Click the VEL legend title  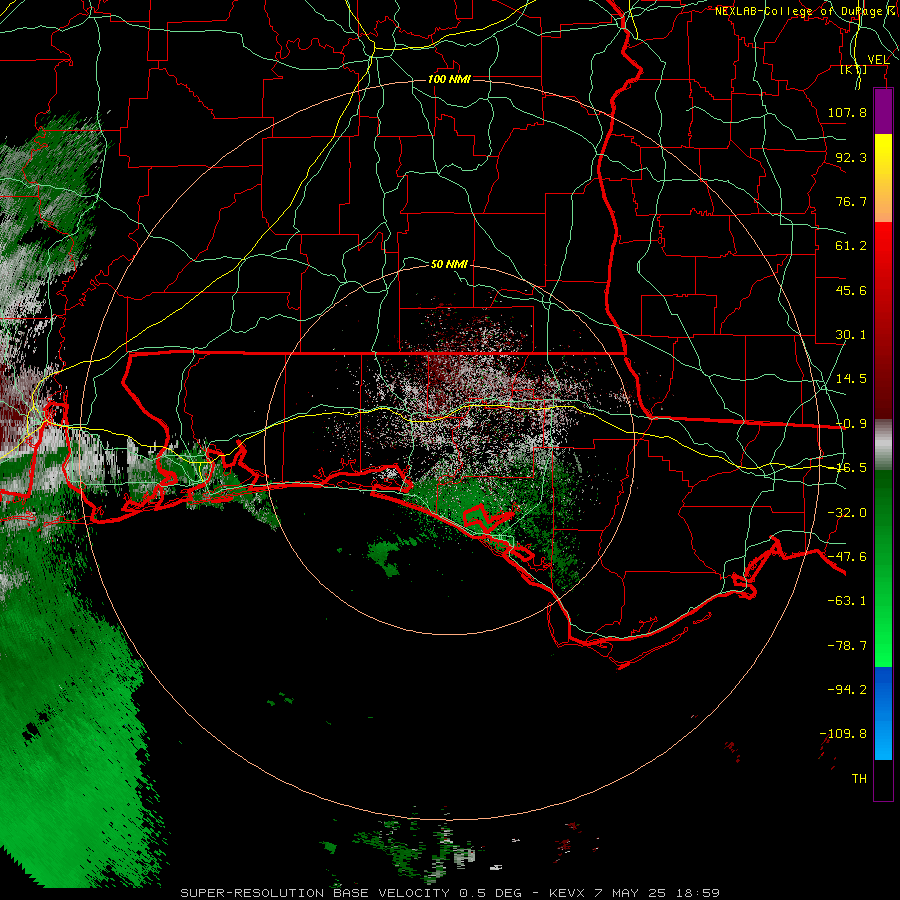878,60
